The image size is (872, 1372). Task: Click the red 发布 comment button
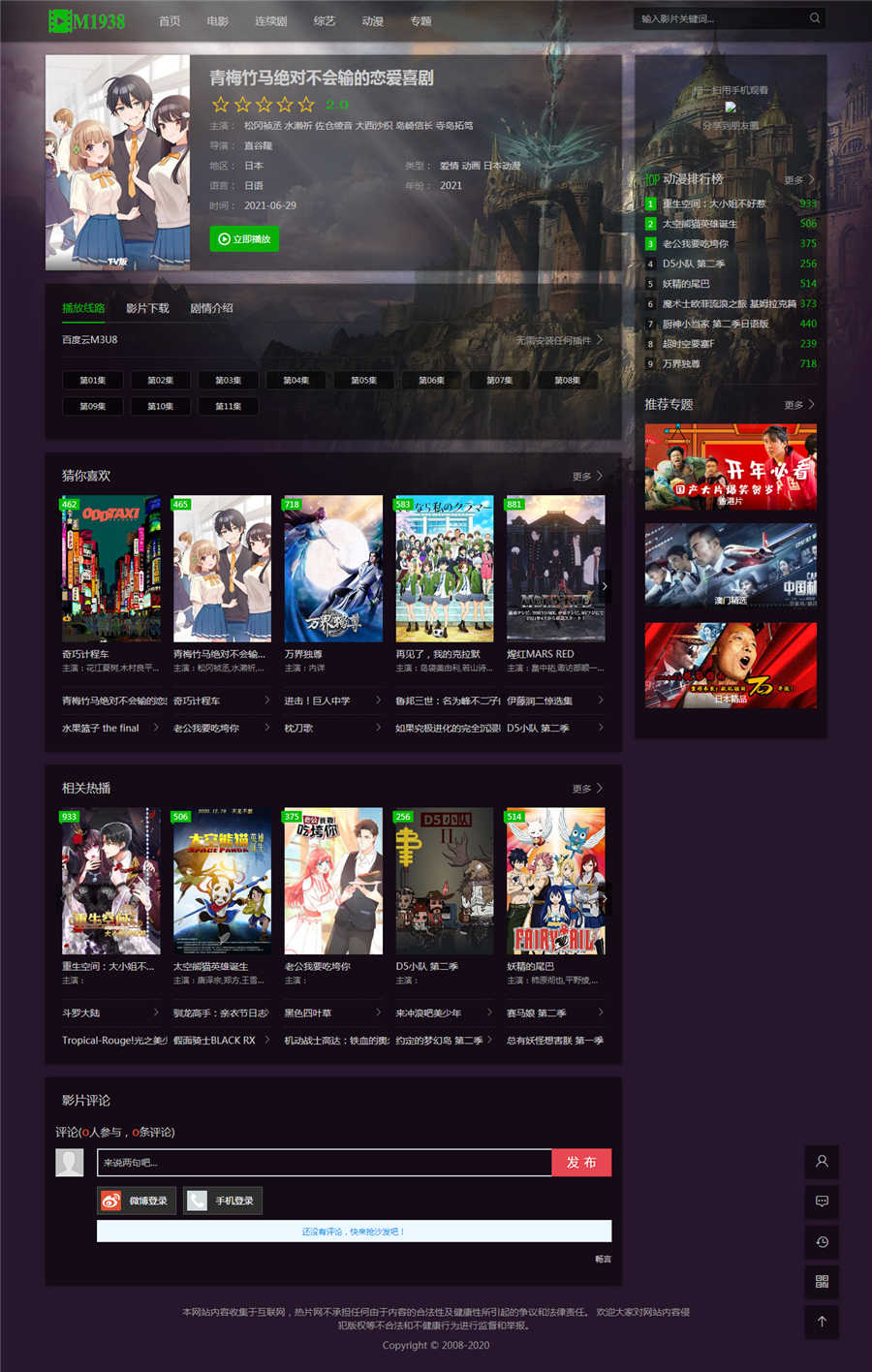(x=581, y=1163)
